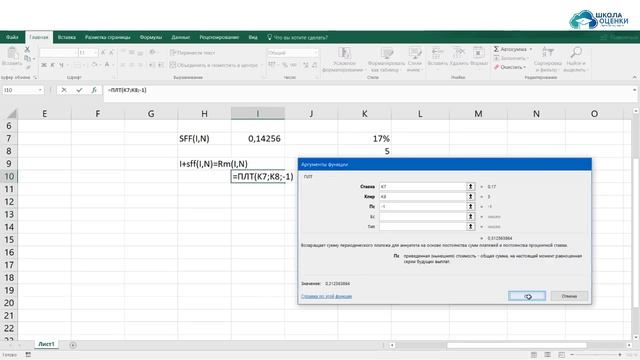This screenshot has height=360, width=640.
Task: Switch to the Data (Данные) tab
Action: (180, 37)
